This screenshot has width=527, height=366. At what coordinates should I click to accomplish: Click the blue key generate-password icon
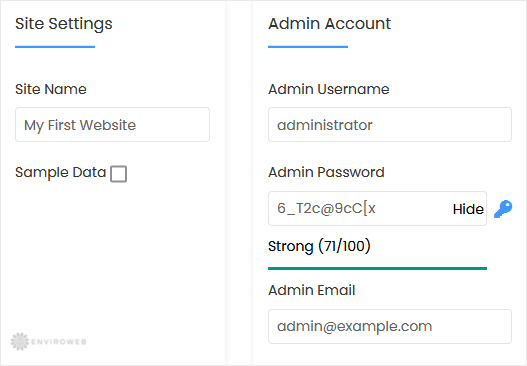pos(503,209)
